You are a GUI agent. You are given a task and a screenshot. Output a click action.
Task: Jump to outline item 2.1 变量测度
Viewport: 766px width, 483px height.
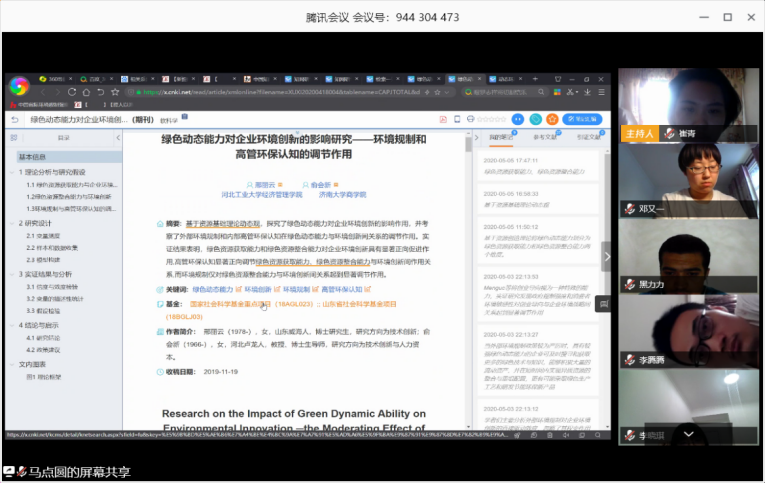[x=43, y=236]
